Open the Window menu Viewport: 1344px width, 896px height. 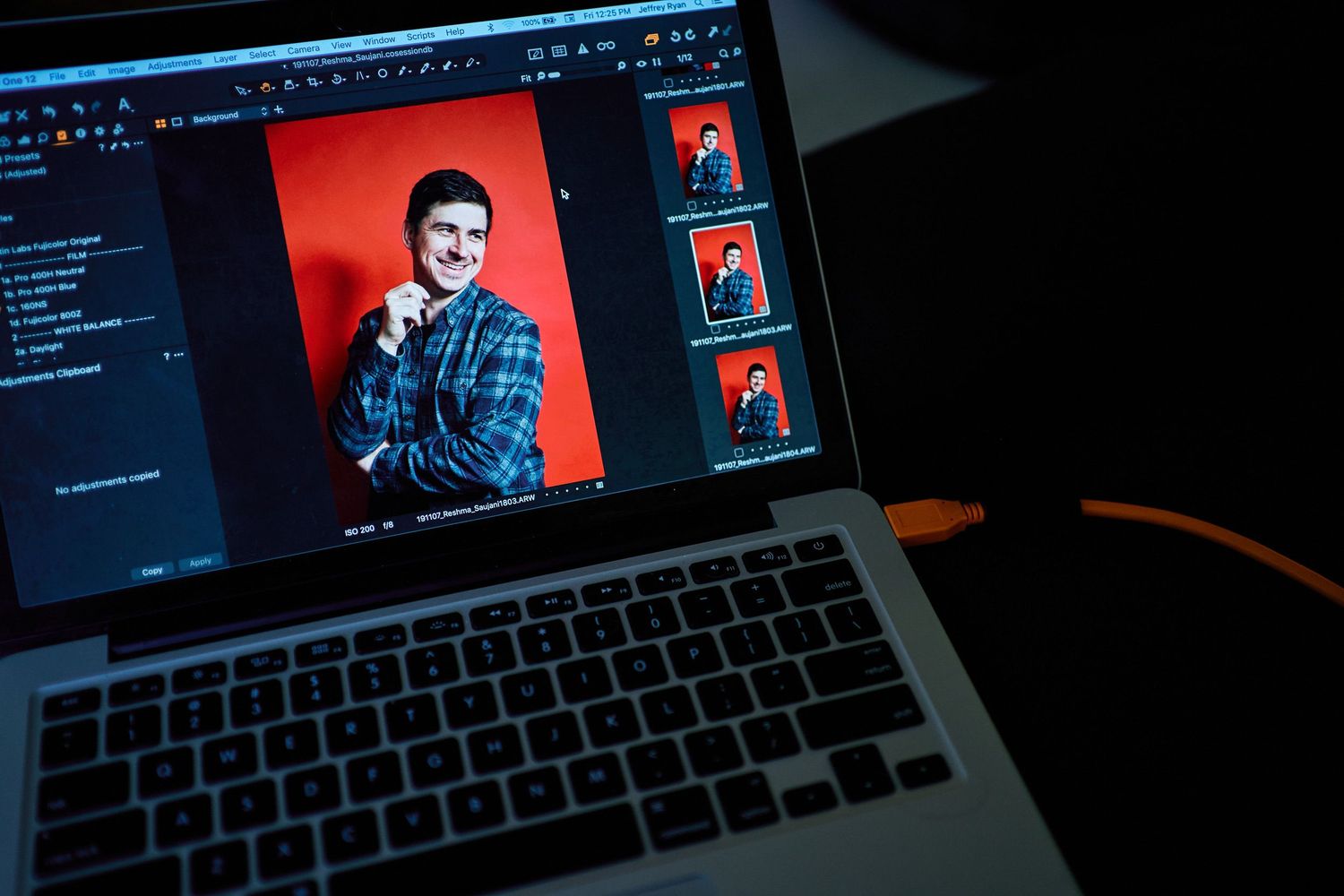pyautogui.click(x=379, y=40)
